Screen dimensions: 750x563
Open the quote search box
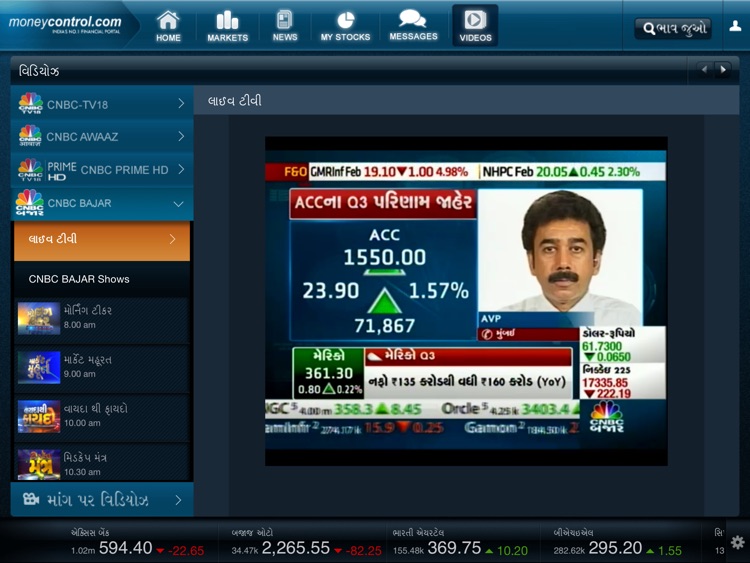coord(673,29)
